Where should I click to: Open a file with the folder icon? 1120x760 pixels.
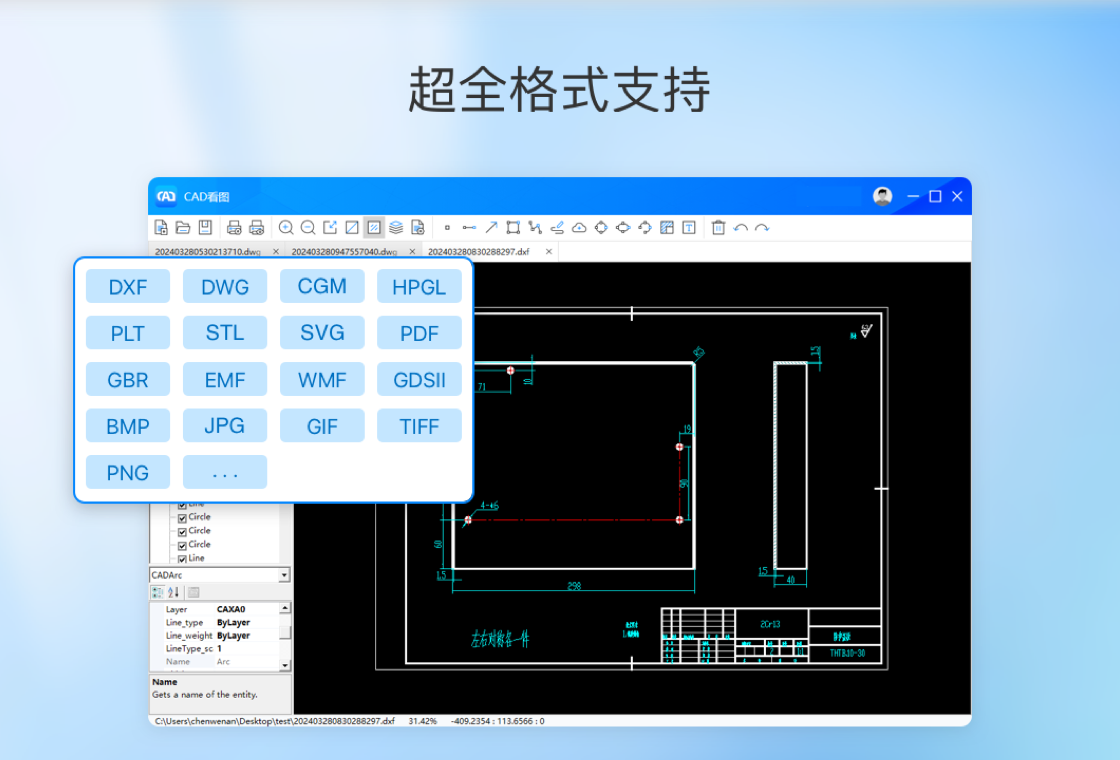click(x=183, y=228)
